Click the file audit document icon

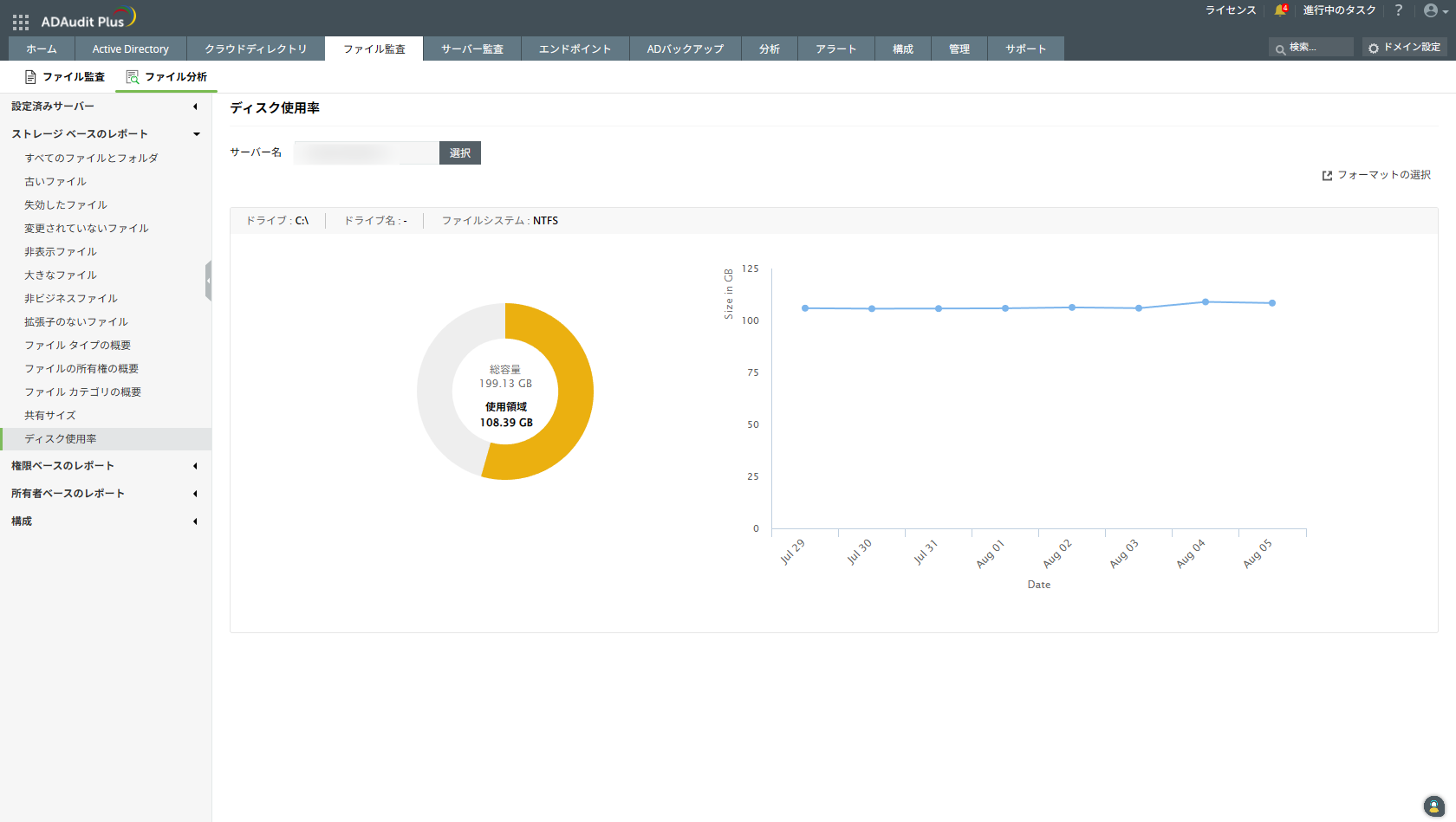30,77
